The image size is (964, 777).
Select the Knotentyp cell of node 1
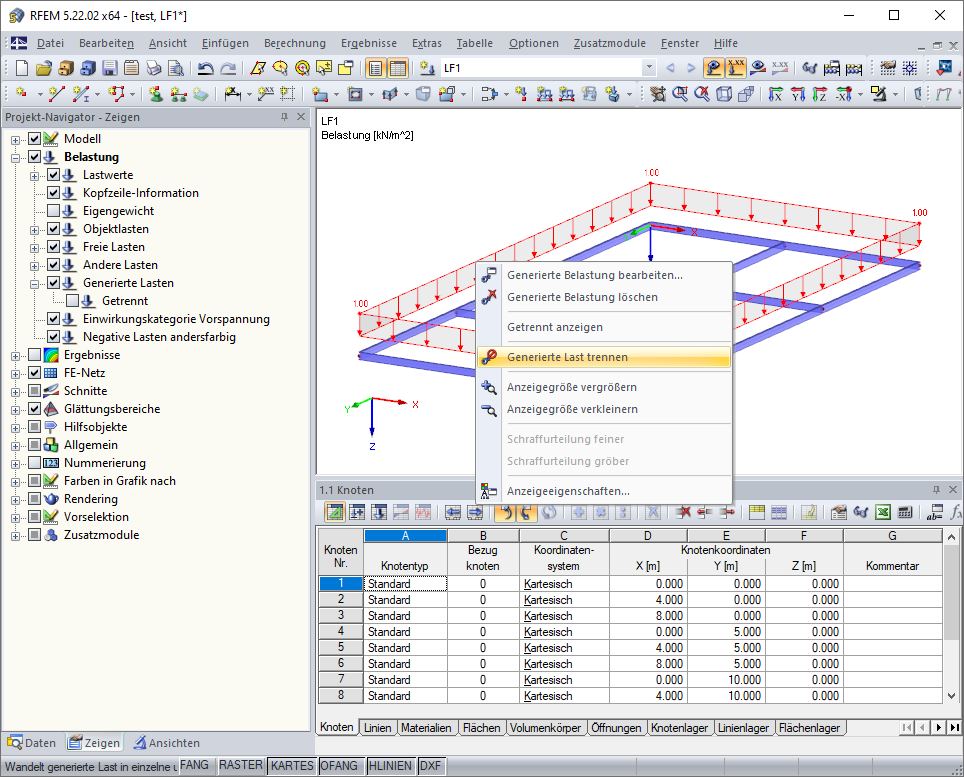tap(405, 584)
